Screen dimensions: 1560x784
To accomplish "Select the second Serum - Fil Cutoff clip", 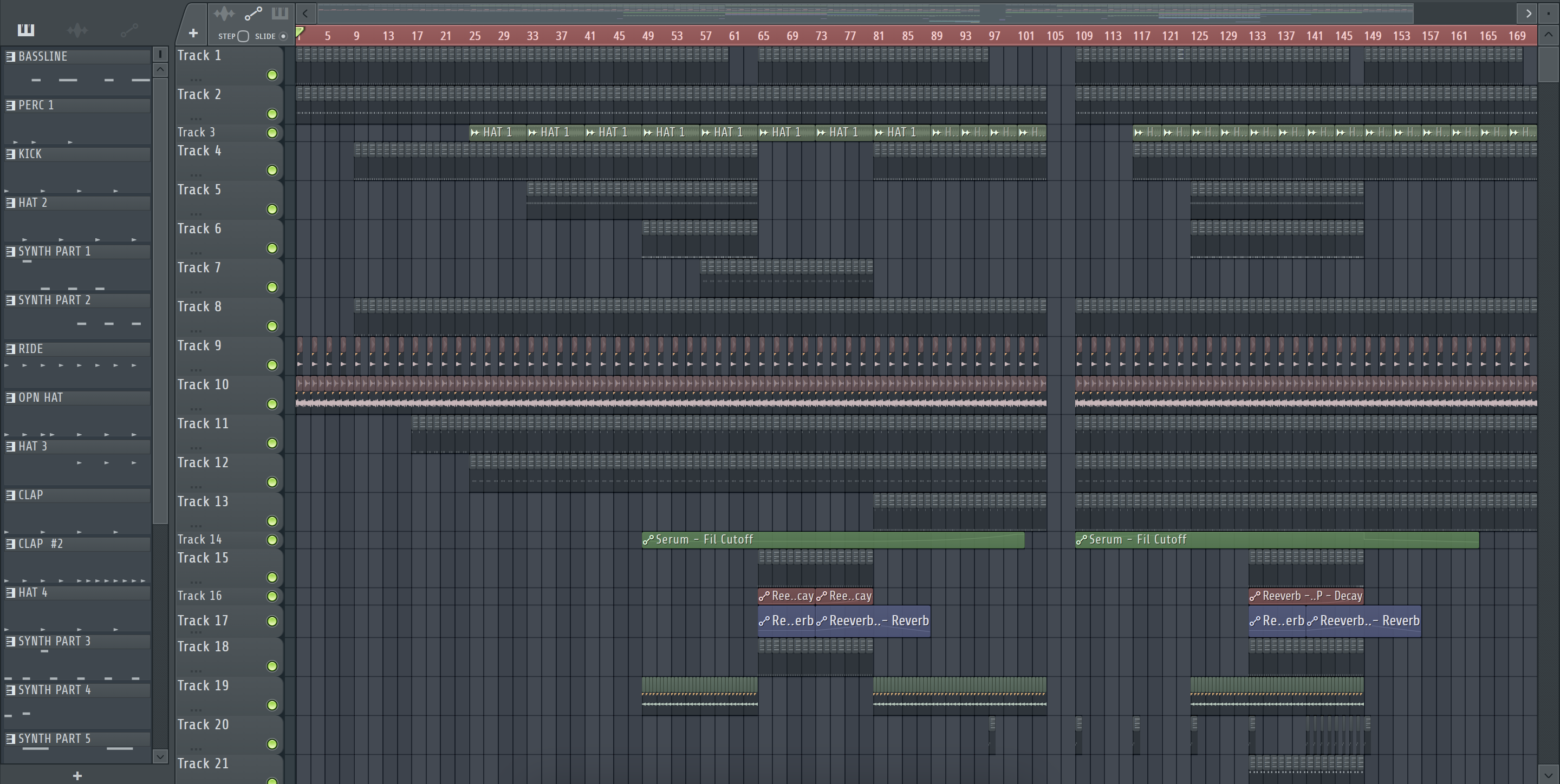I will [x=1277, y=539].
